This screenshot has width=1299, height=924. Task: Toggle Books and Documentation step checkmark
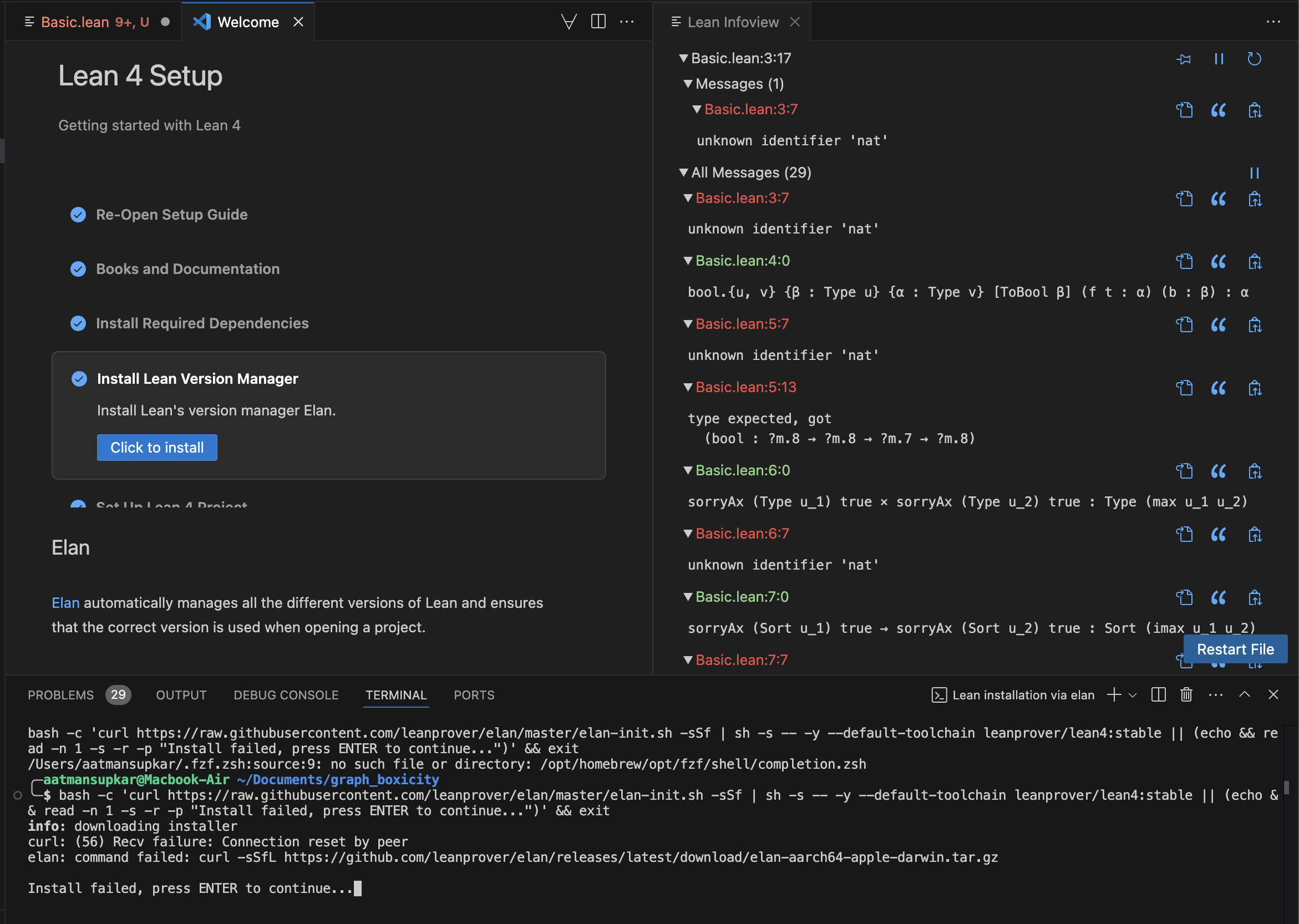click(78, 269)
